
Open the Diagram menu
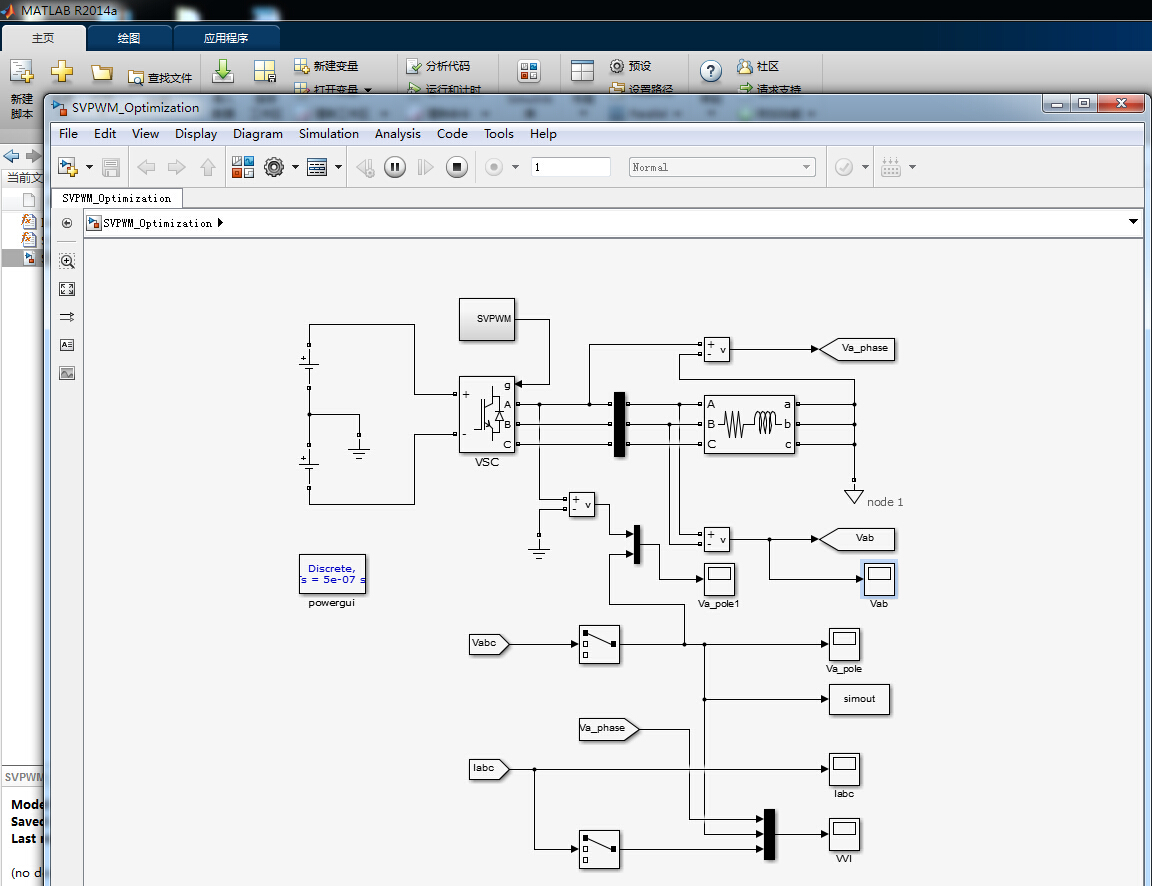(x=258, y=134)
